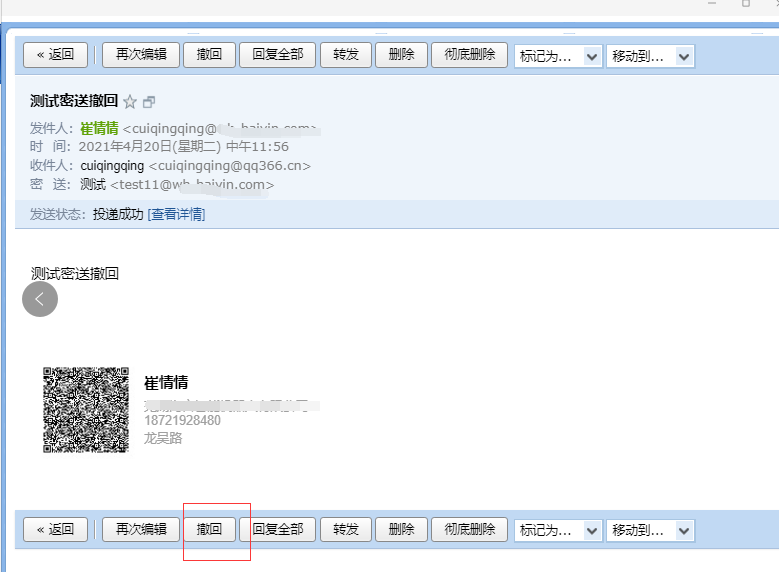The width and height of the screenshot is (779, 572).
Task: Expand the top 移动到 dropdown
Action: click(x=650, y=56)
